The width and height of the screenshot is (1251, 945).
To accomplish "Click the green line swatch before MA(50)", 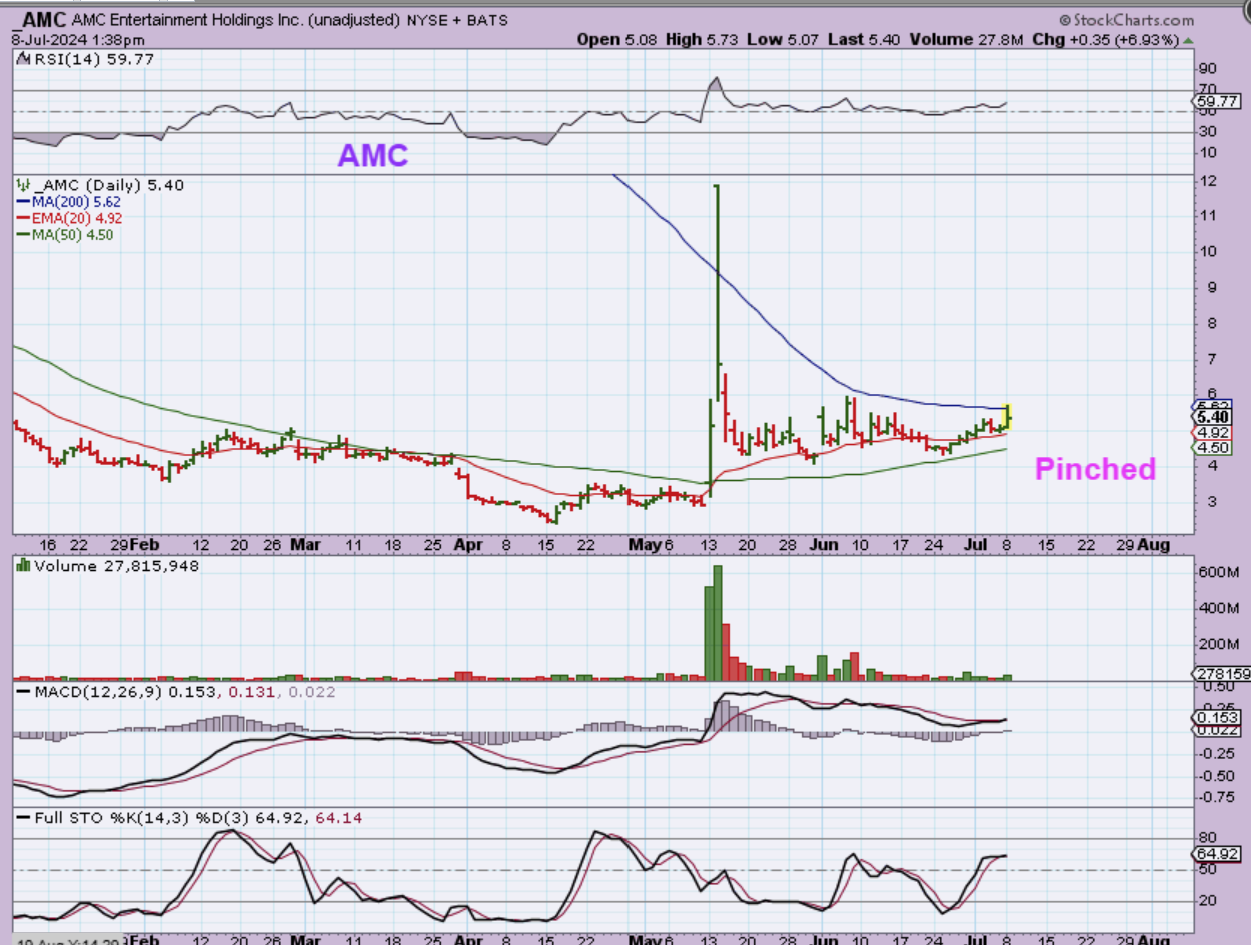I will click(24, 234).
